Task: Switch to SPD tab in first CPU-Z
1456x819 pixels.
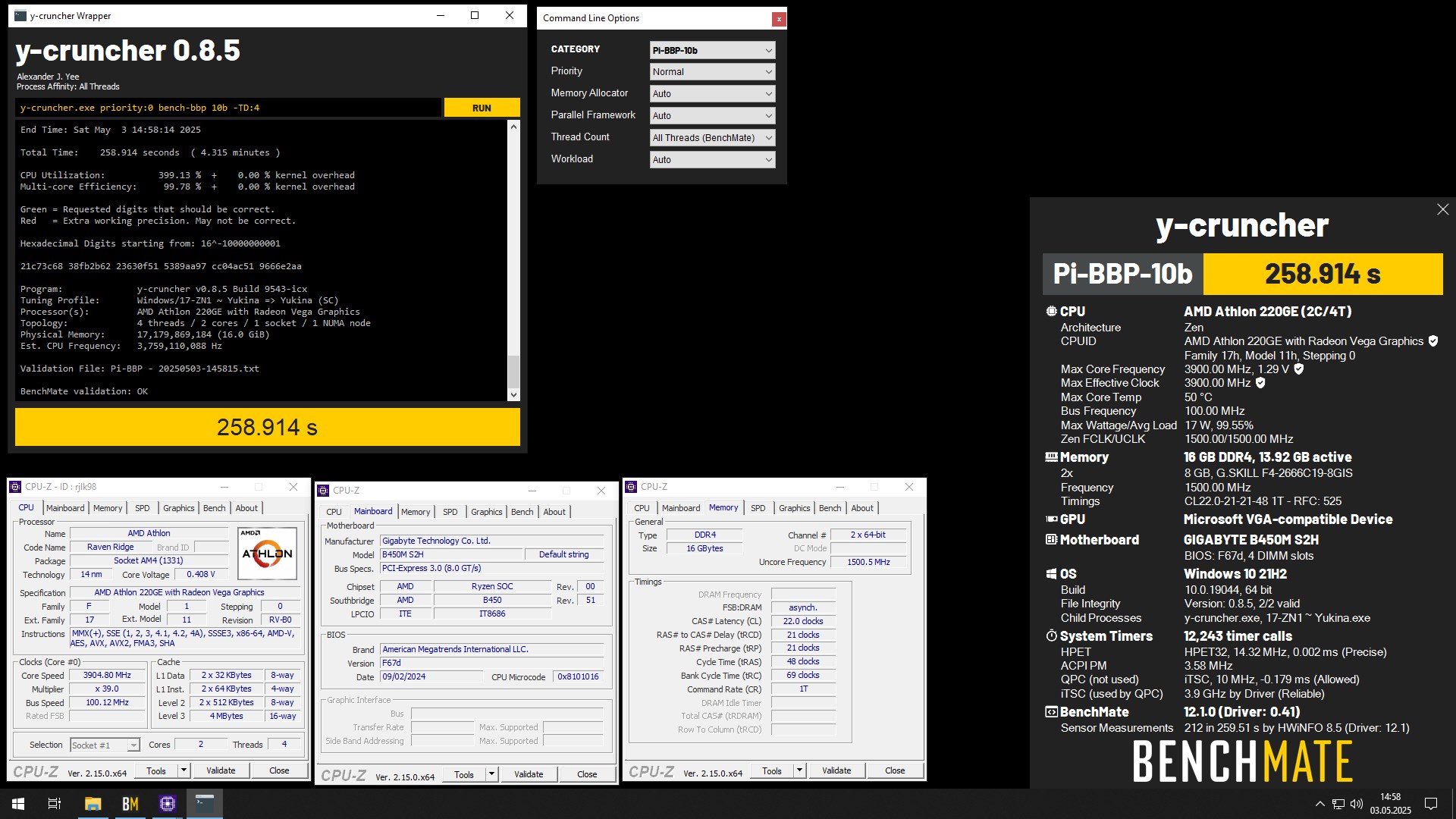Action: (143, 508)
